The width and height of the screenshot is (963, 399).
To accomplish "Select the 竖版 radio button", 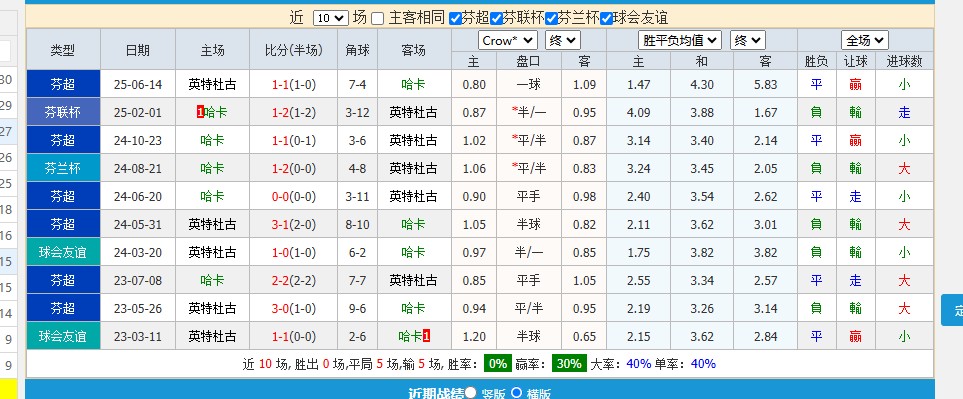I will click(x=470, y=392).
